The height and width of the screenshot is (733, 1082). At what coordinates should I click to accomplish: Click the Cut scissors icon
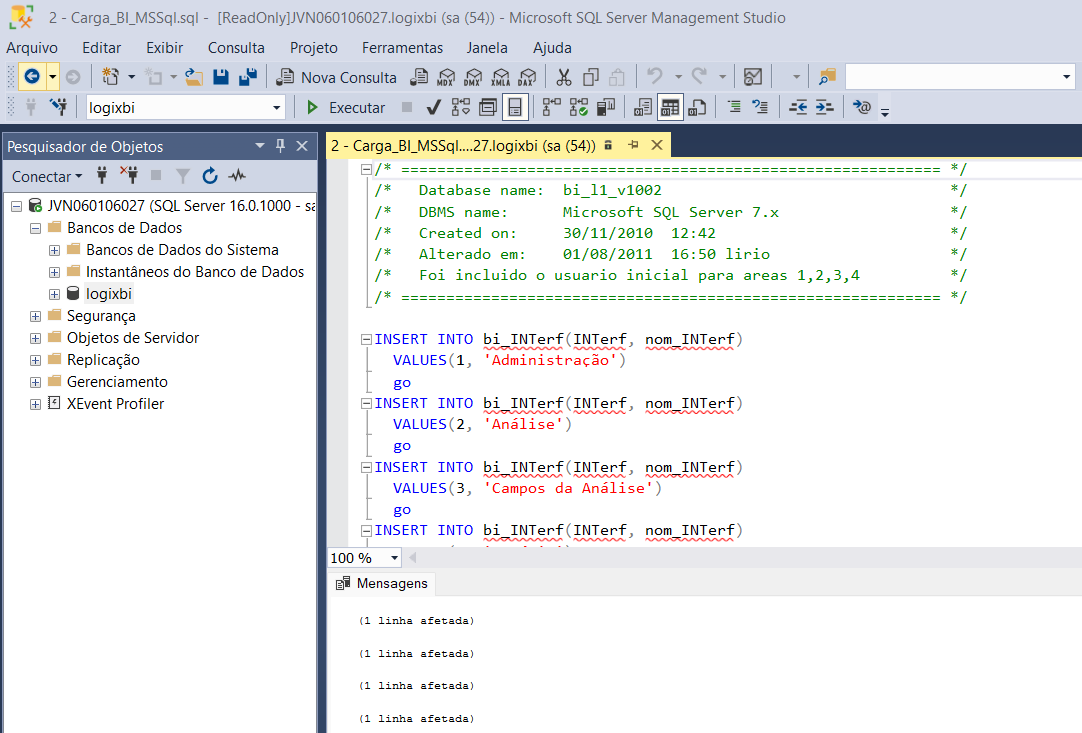(564, 77)
